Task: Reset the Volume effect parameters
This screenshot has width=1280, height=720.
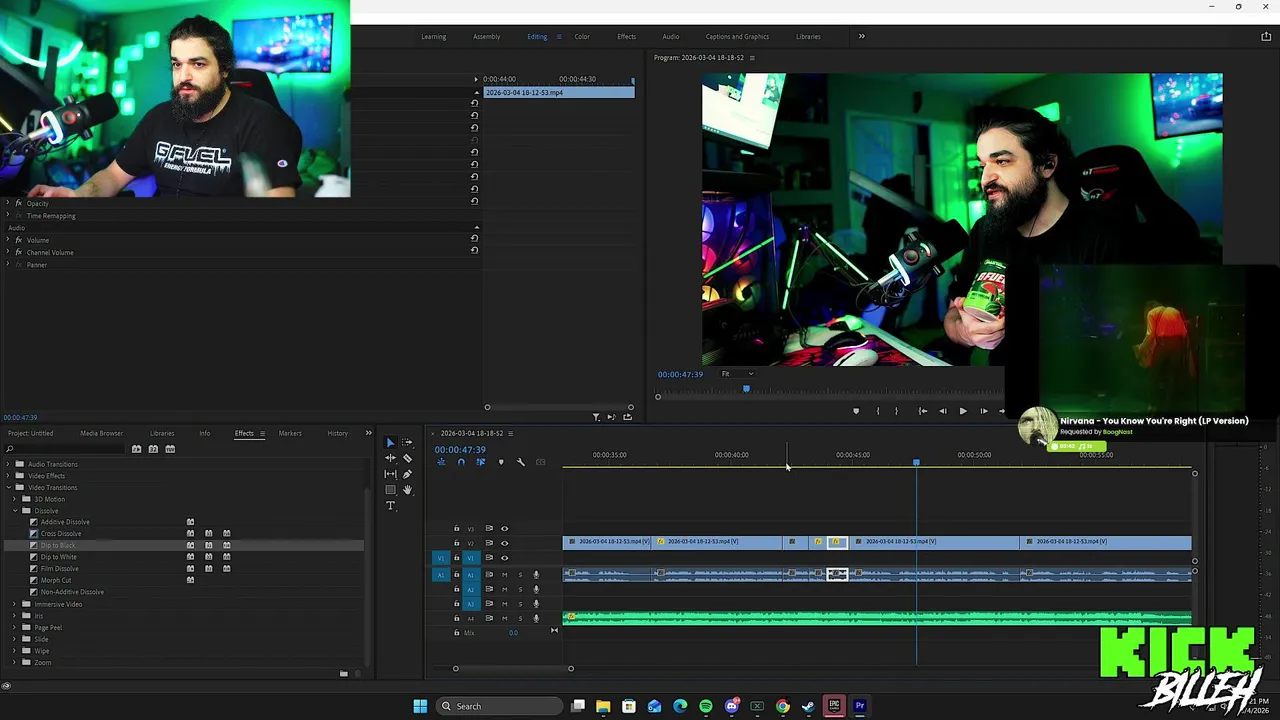Action: point(474,238)
